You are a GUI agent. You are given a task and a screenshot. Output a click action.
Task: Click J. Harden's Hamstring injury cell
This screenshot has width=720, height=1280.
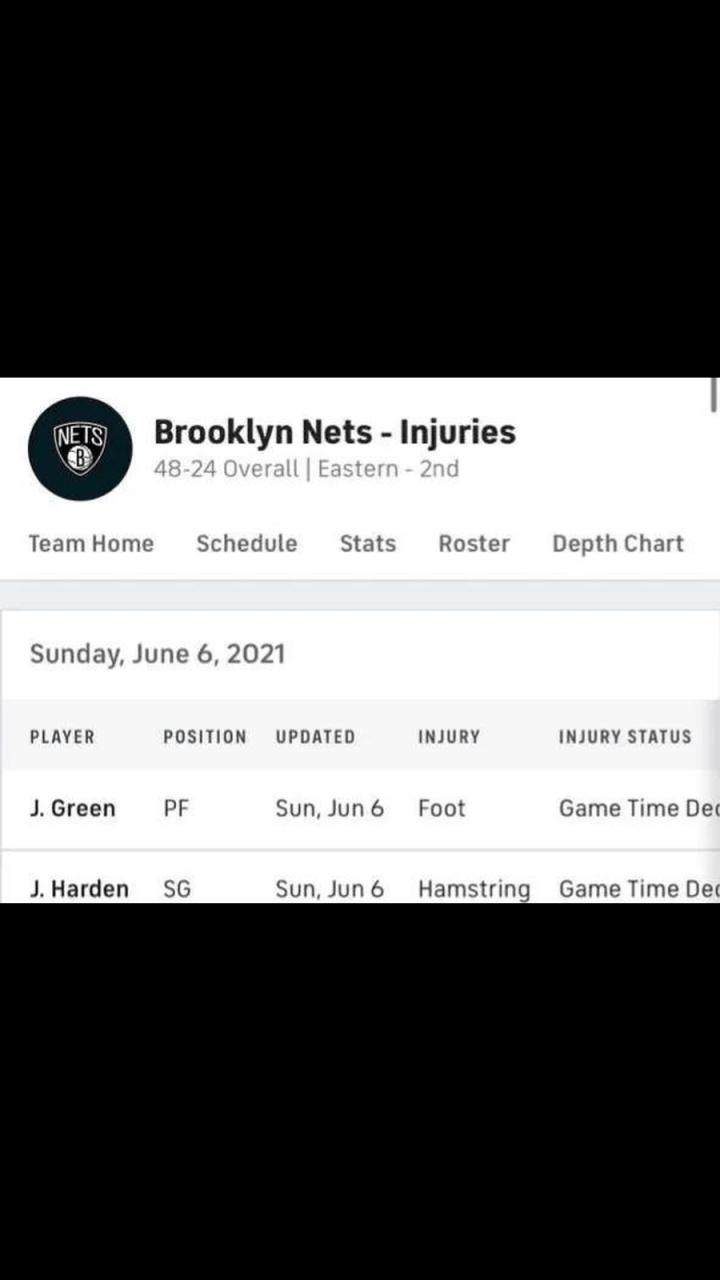click(474, 888)
